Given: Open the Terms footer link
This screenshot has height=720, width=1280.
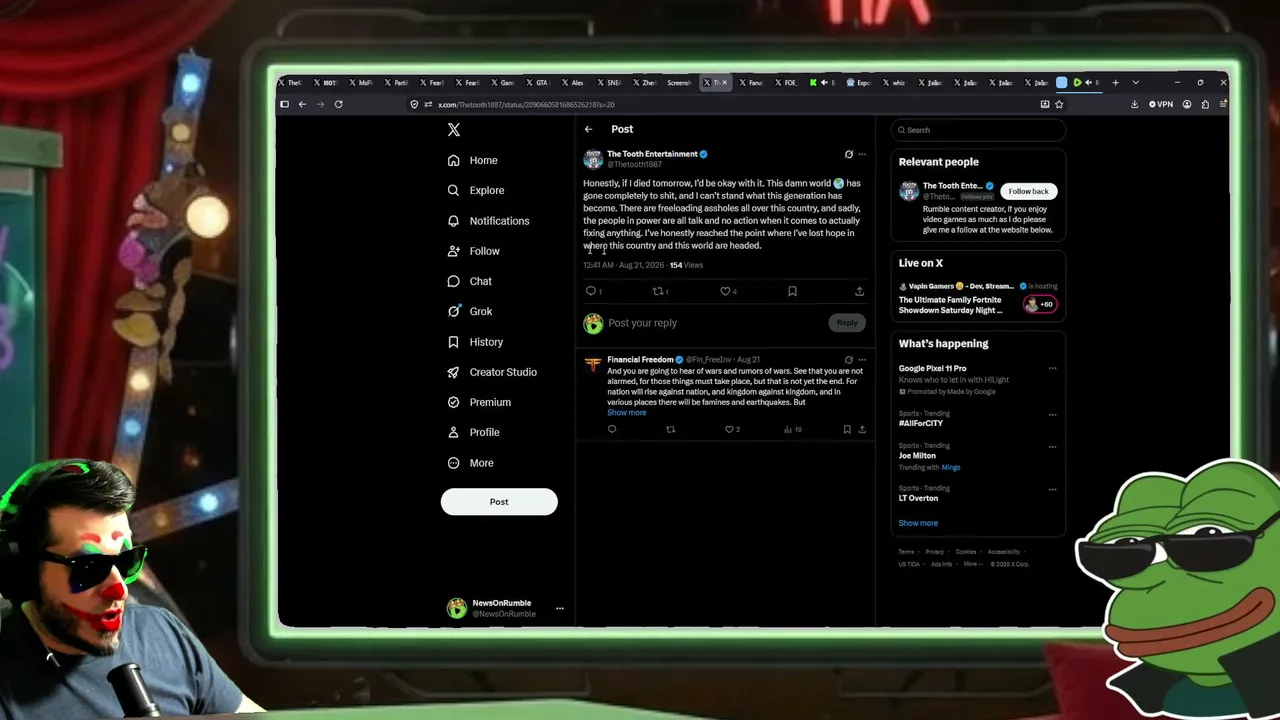Looking at the screenshot, I should click(x=906, y=552).
